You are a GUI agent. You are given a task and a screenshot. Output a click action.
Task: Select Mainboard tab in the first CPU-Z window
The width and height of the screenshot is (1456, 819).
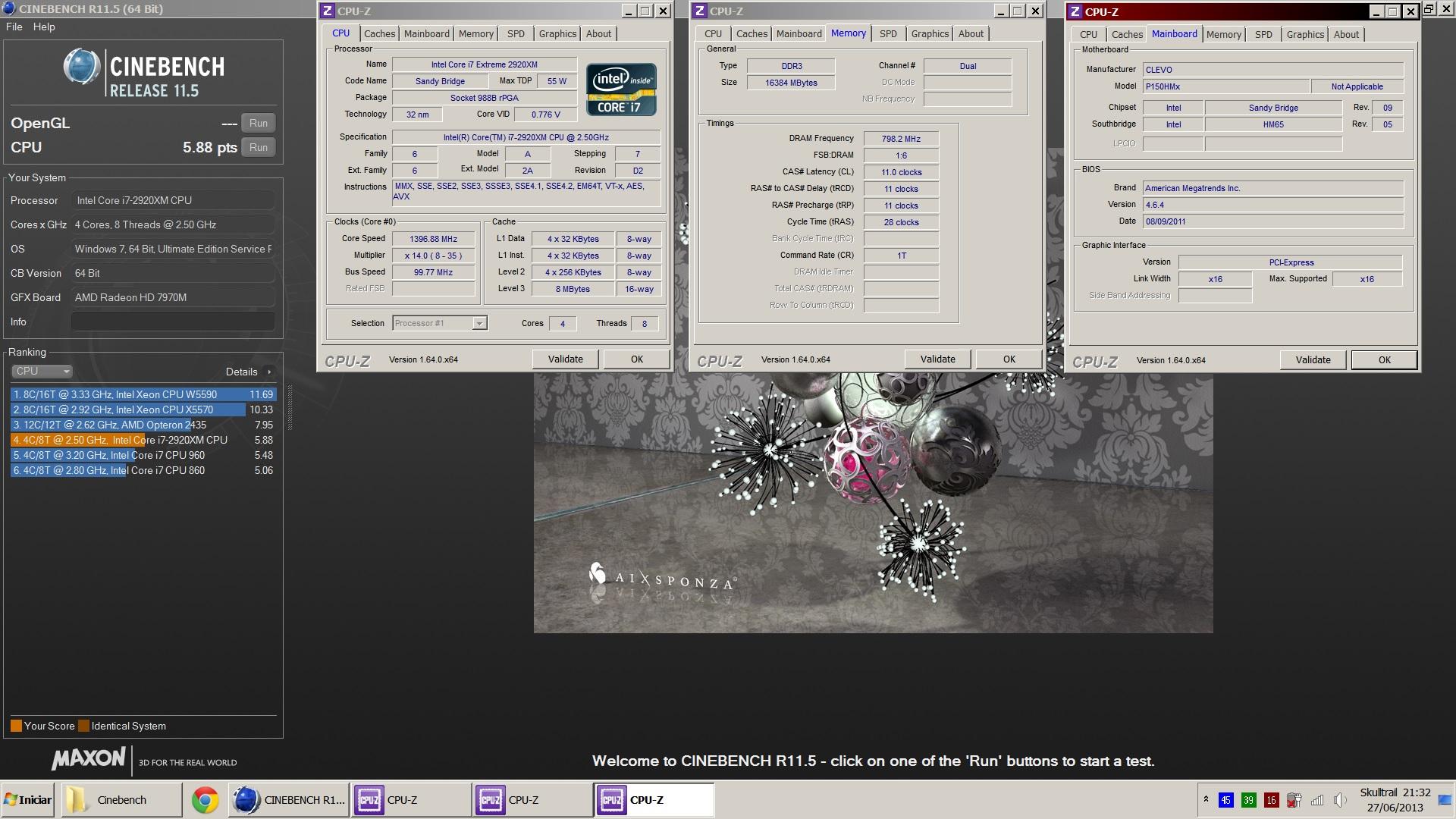pos(426,33)
